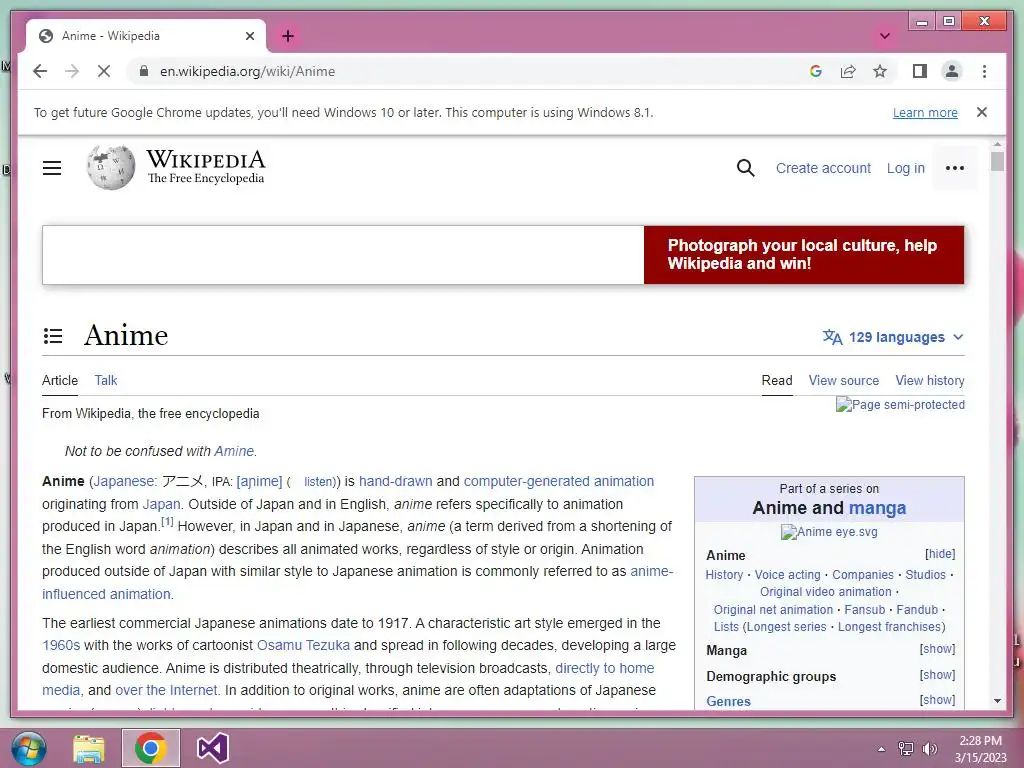Screen dimensions: 1024x768
Task: Open the Amine disambiguation link
Action: coord(234,451)
